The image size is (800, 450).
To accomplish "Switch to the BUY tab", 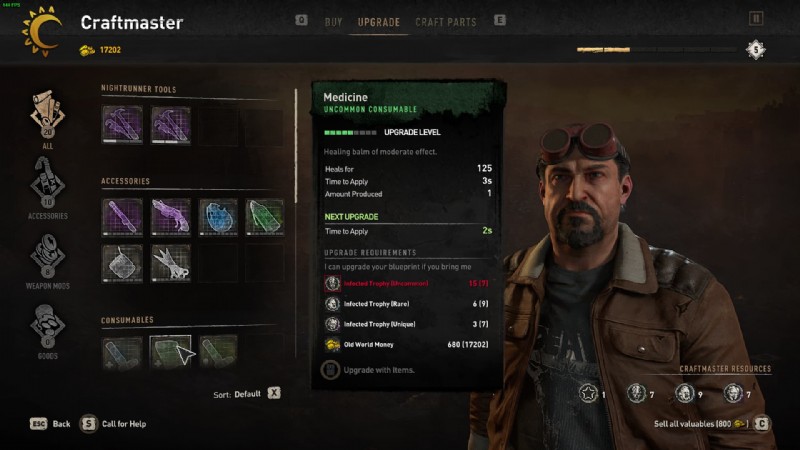I will tap(333, 22).
